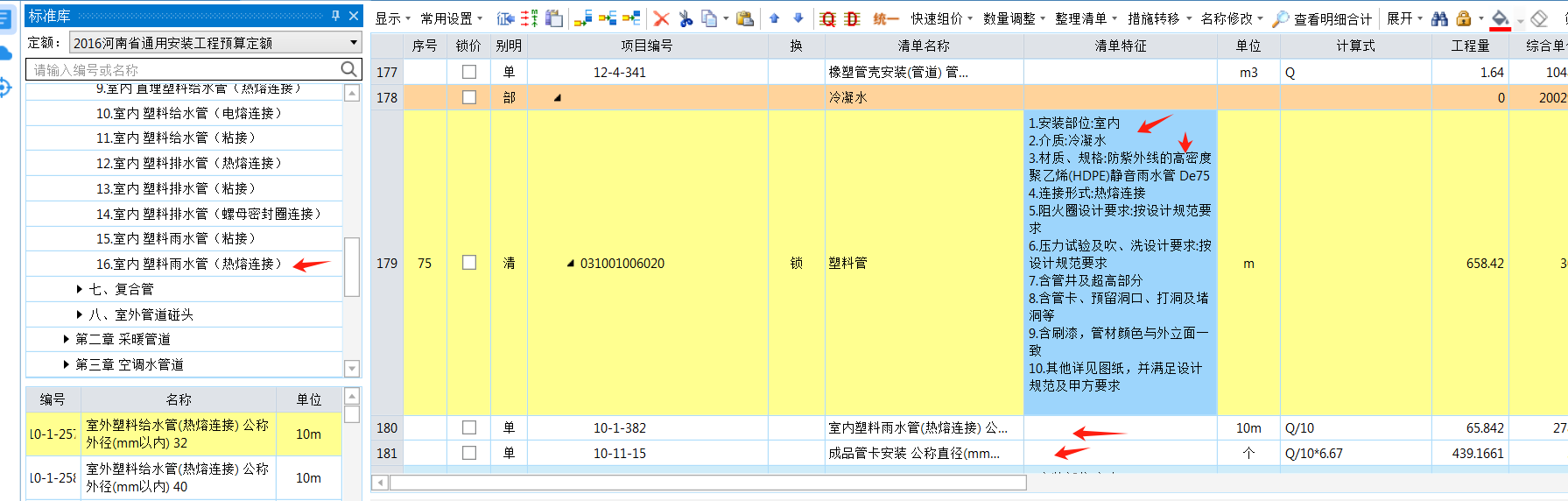This screenshot has width=1568, height=501.
Task: Tick the 锁价 checkbox in row 177
Action: coord(469,72)
